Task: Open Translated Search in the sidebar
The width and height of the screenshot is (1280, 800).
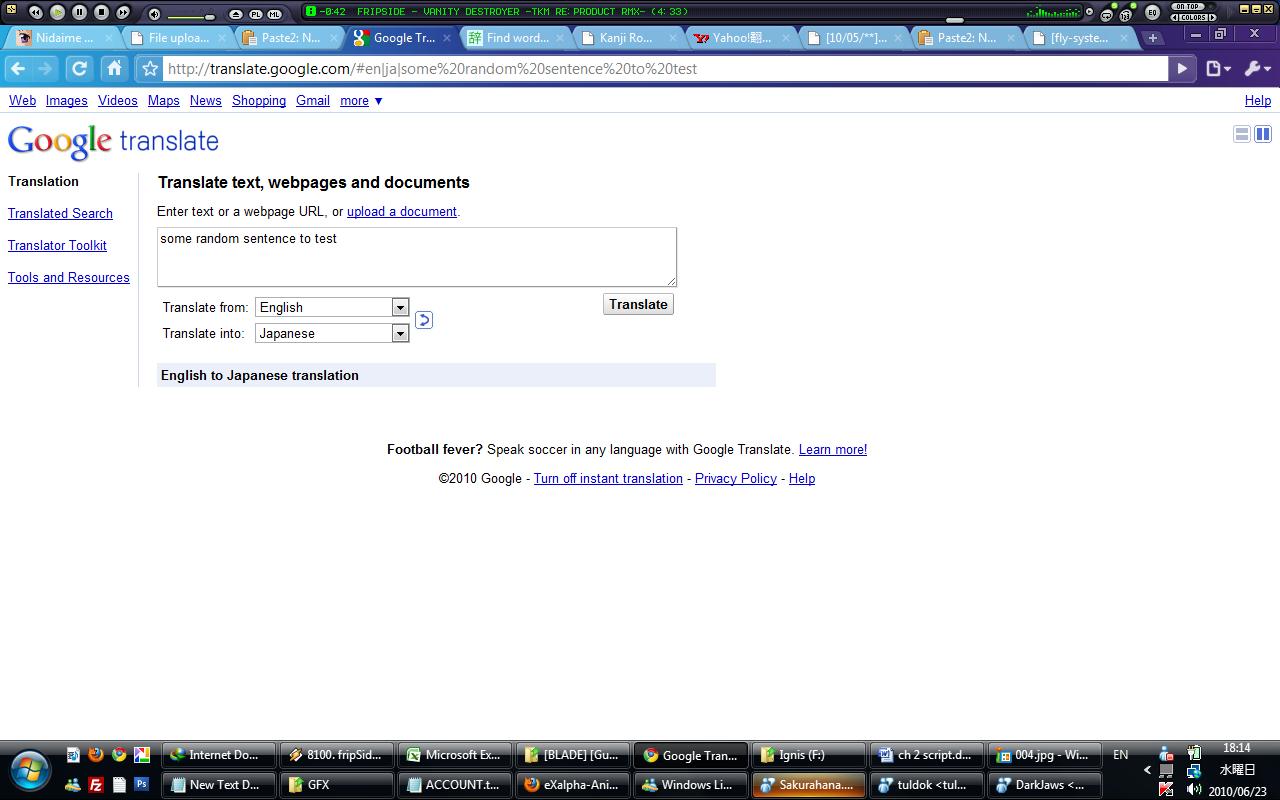Action: tap(60, 214)
